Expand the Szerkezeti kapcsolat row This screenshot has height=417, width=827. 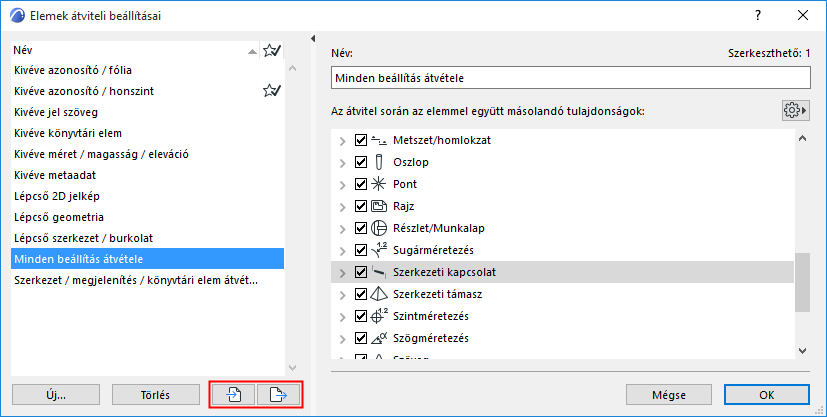coord(343,272)
